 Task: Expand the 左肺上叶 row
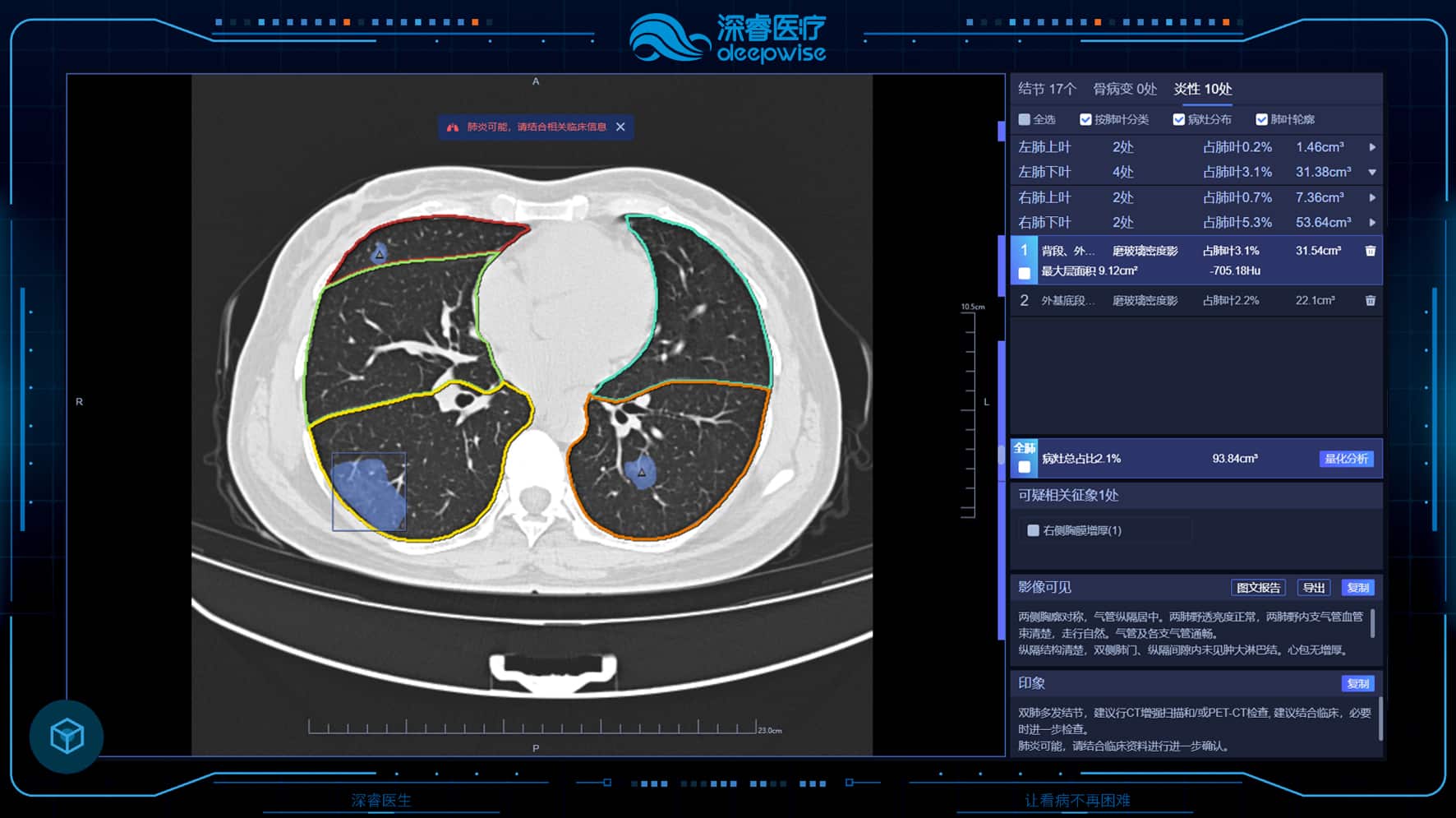click(x=1373, y=147)
